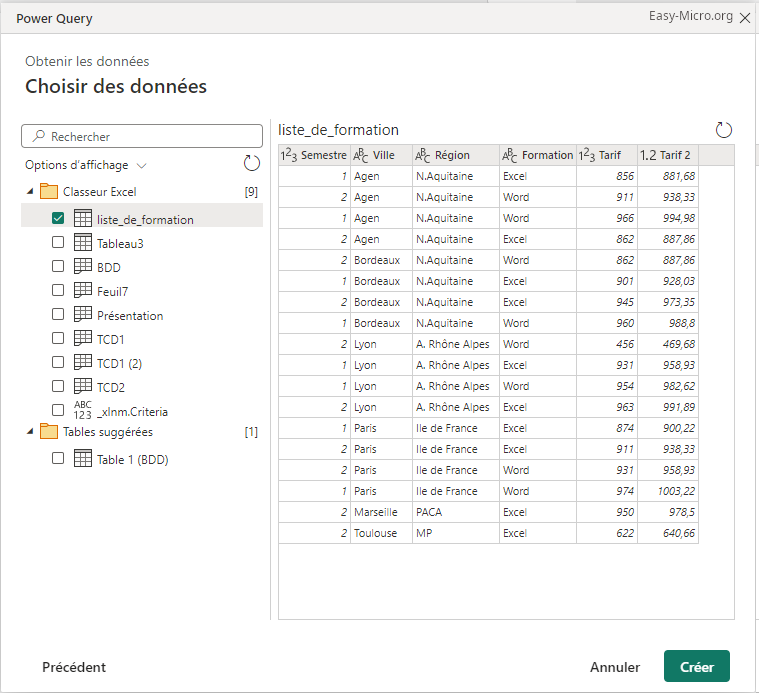This screenshot has width=759, height=693.
Task: Go back with Précédent button
Action: (74, 667)
